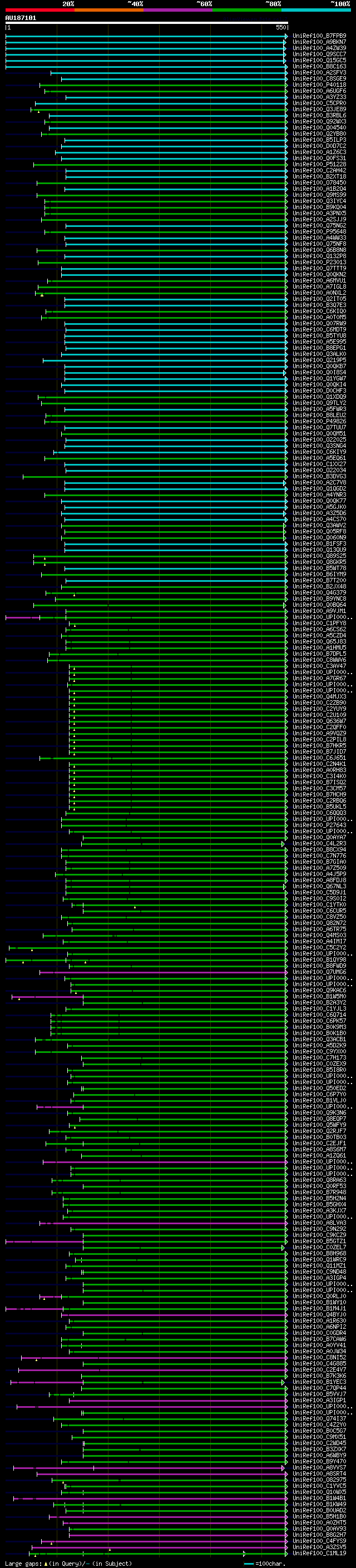
Task: Open hit UniRef100_Q0AYA7
Action: [x=319, y=838]
